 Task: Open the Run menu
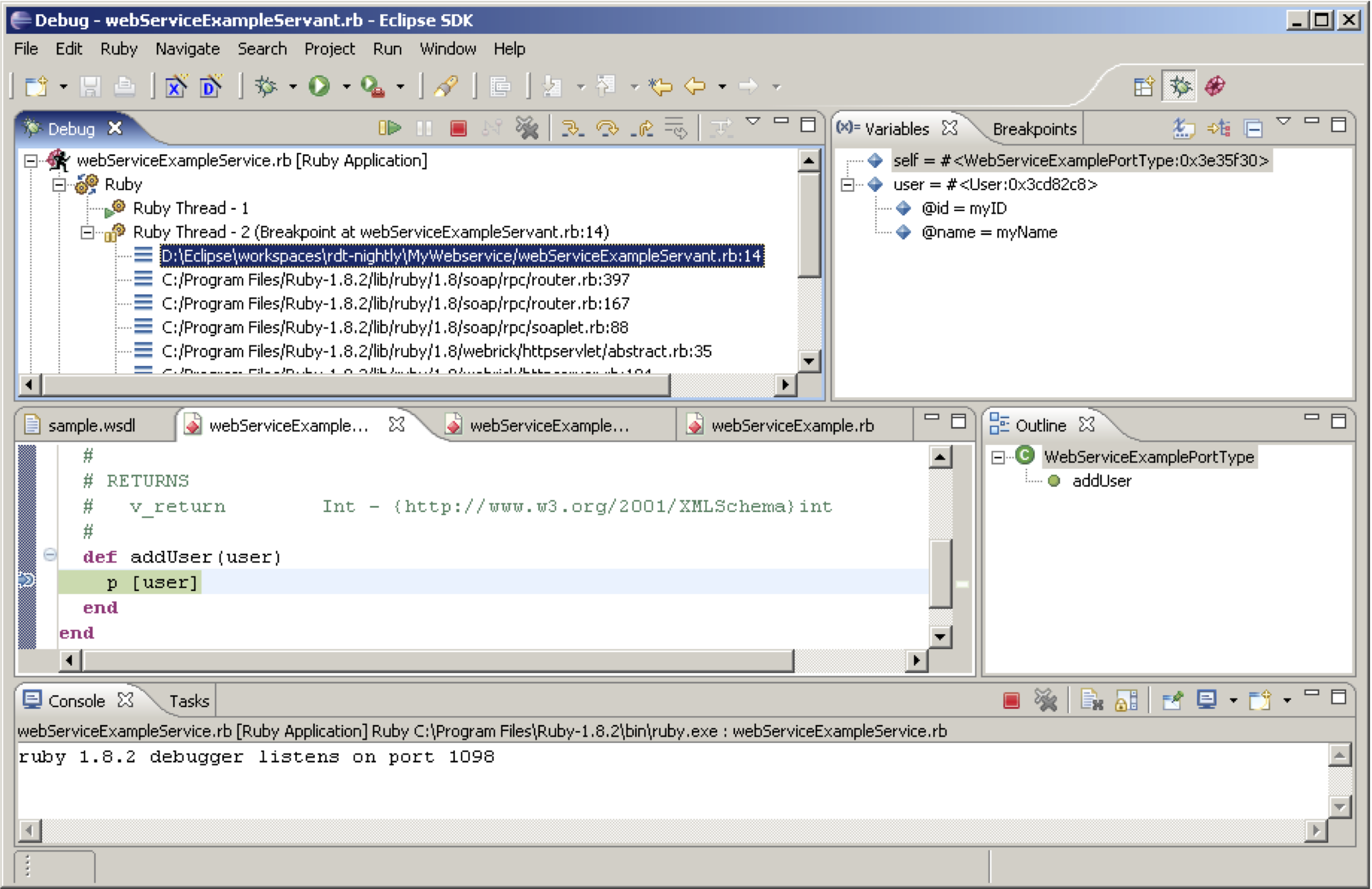(388, 49)
